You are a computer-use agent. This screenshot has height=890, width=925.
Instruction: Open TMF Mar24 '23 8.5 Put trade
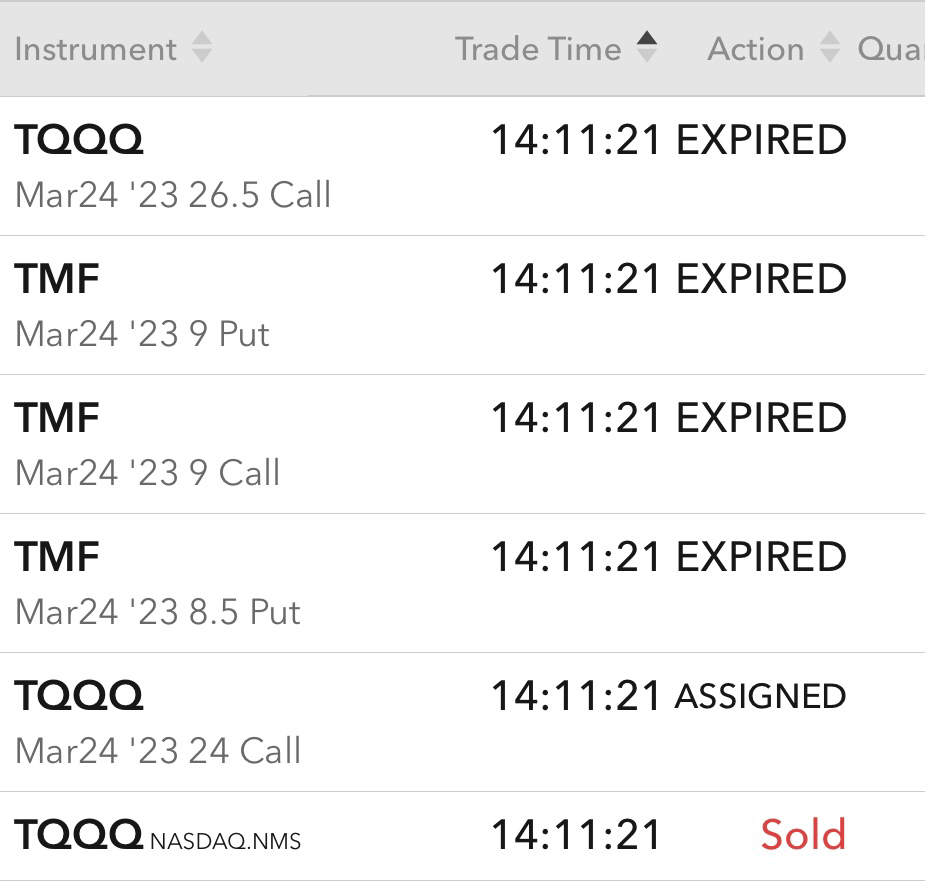pos(462,584)
